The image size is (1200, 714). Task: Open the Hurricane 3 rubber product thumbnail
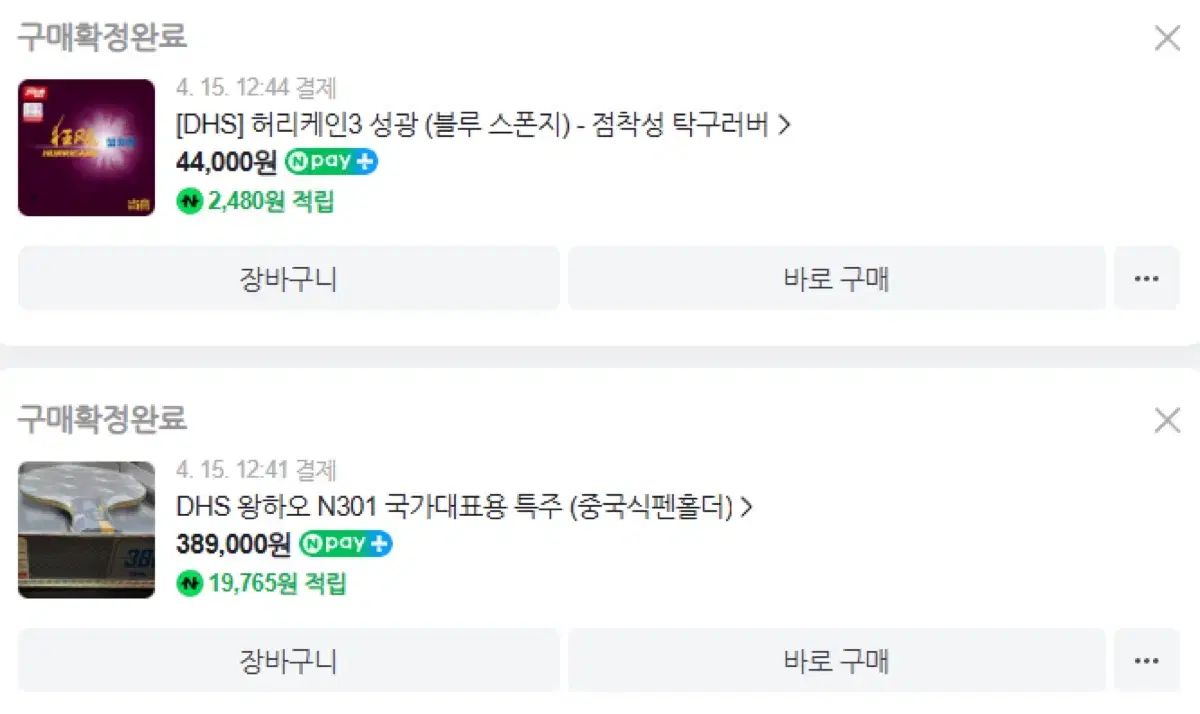pos(86,147)
